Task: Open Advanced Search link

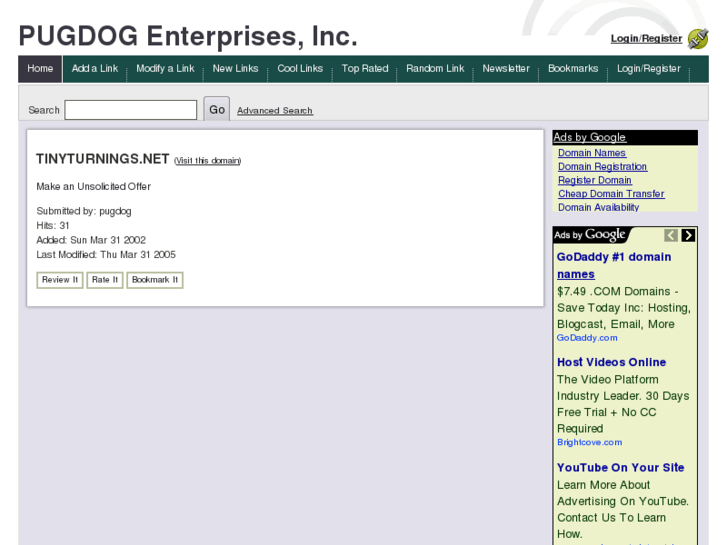Action: tap(275, 110)
